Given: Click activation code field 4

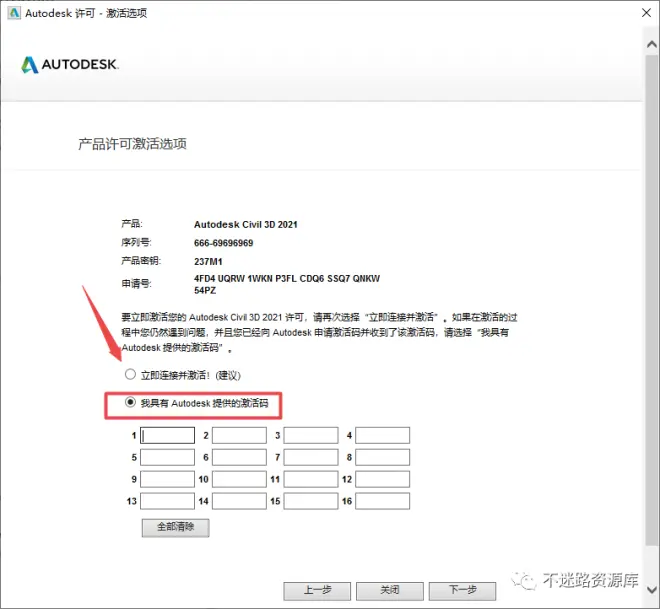Looking at the screenshot, I should pos(382,436).
